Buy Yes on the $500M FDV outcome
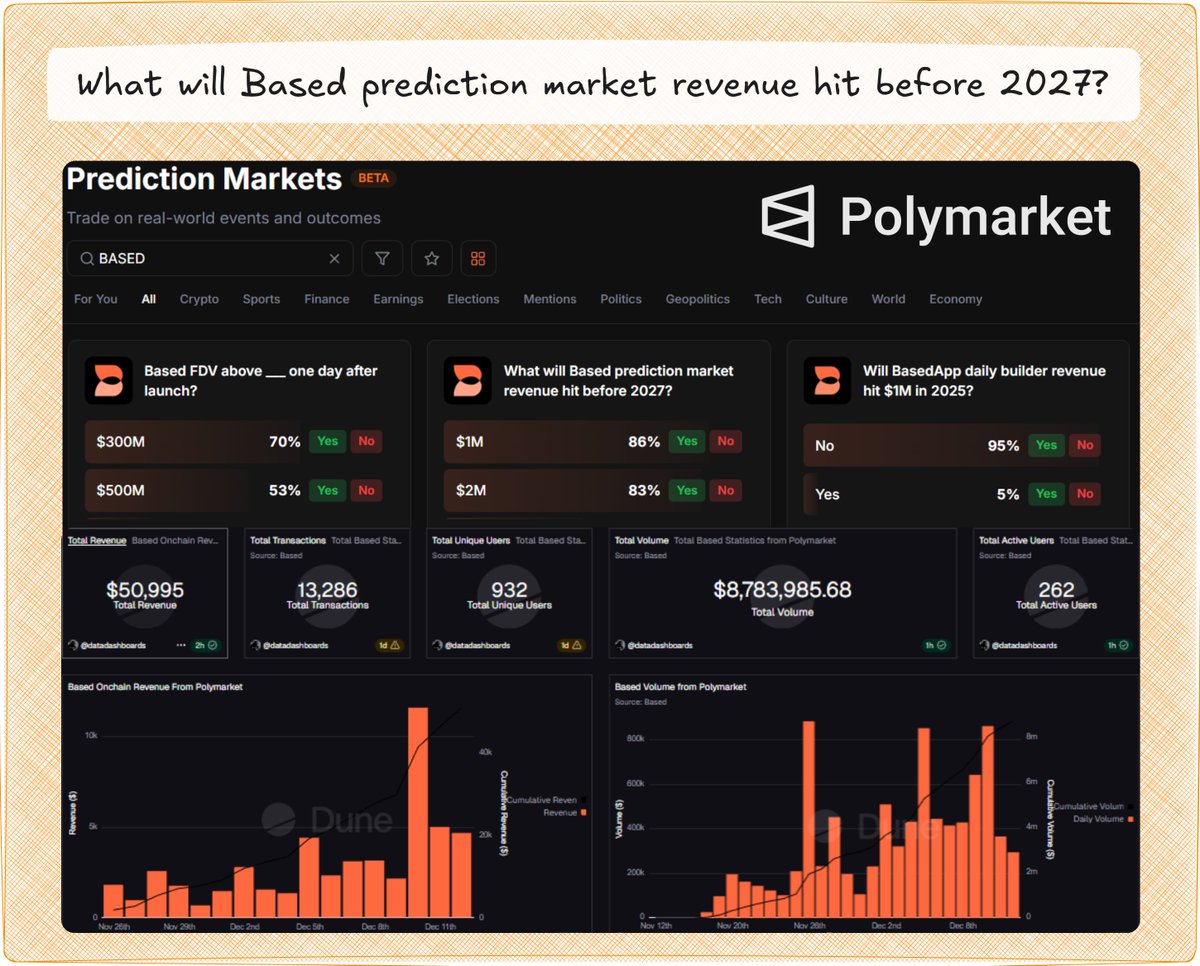 pos(327,490)
